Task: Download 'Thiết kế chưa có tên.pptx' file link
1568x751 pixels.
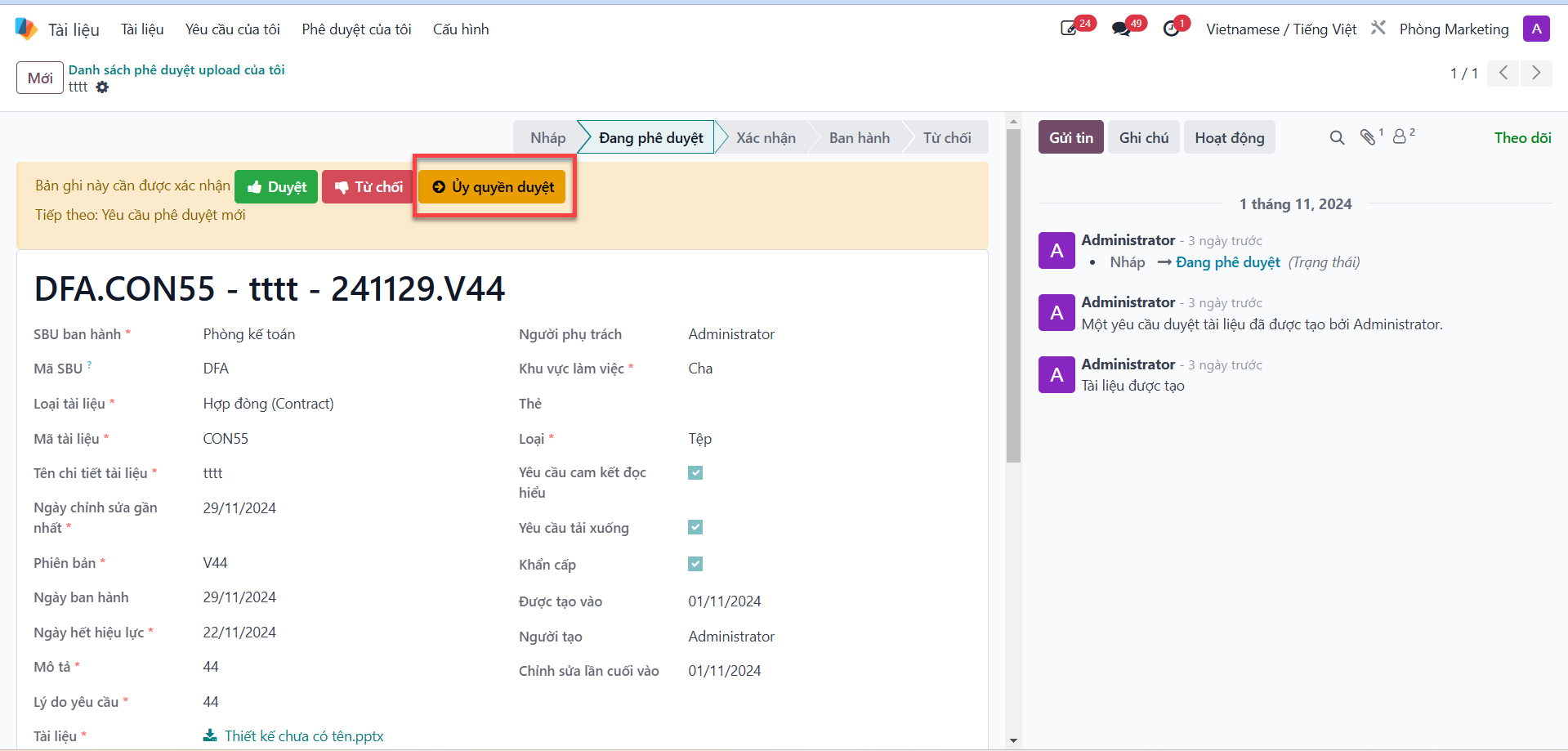Action: 304,735
